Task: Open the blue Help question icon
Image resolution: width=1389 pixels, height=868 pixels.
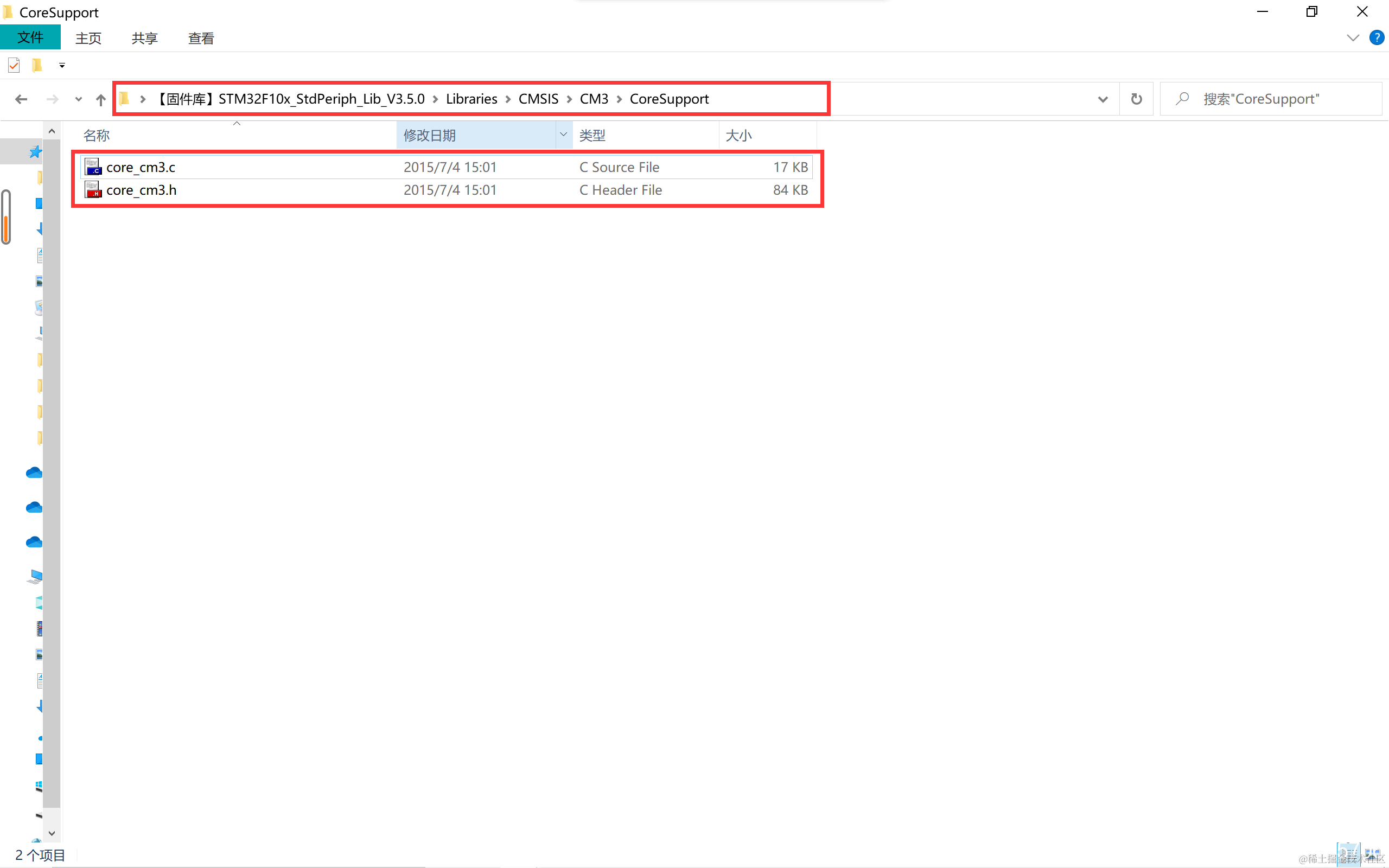Action: click(x=1377, y=38)
